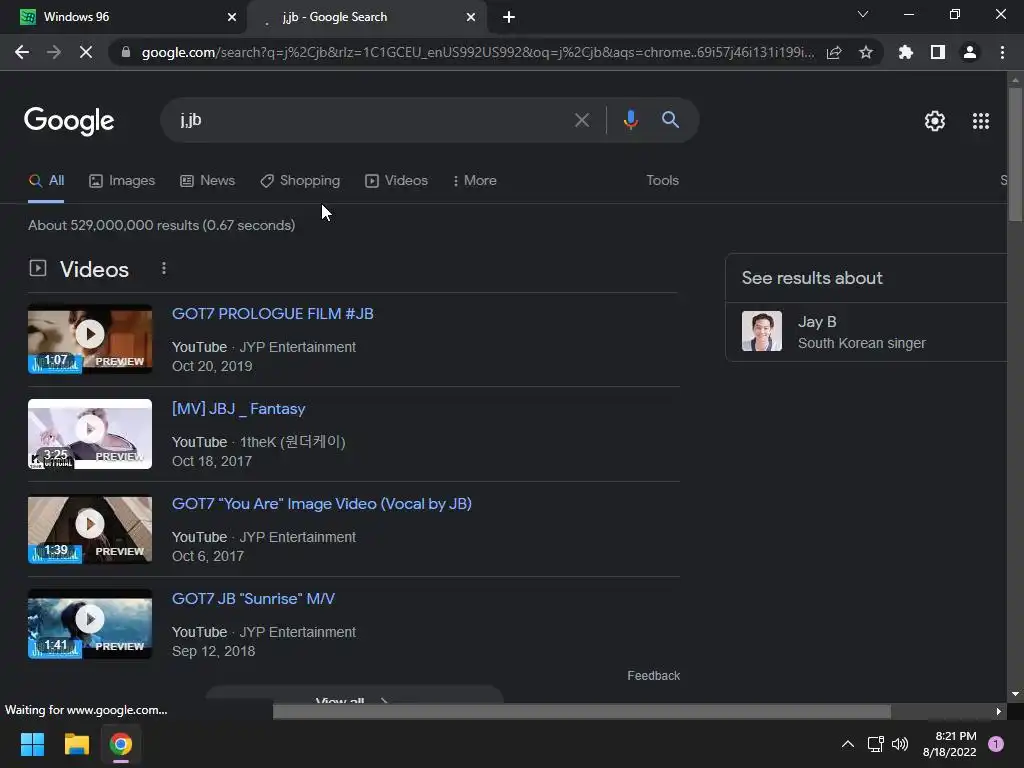Click the vertical page scrollbar thumb
Image resolution: width=1024 pixels, height=768 pixels.
coord(1015,154)
